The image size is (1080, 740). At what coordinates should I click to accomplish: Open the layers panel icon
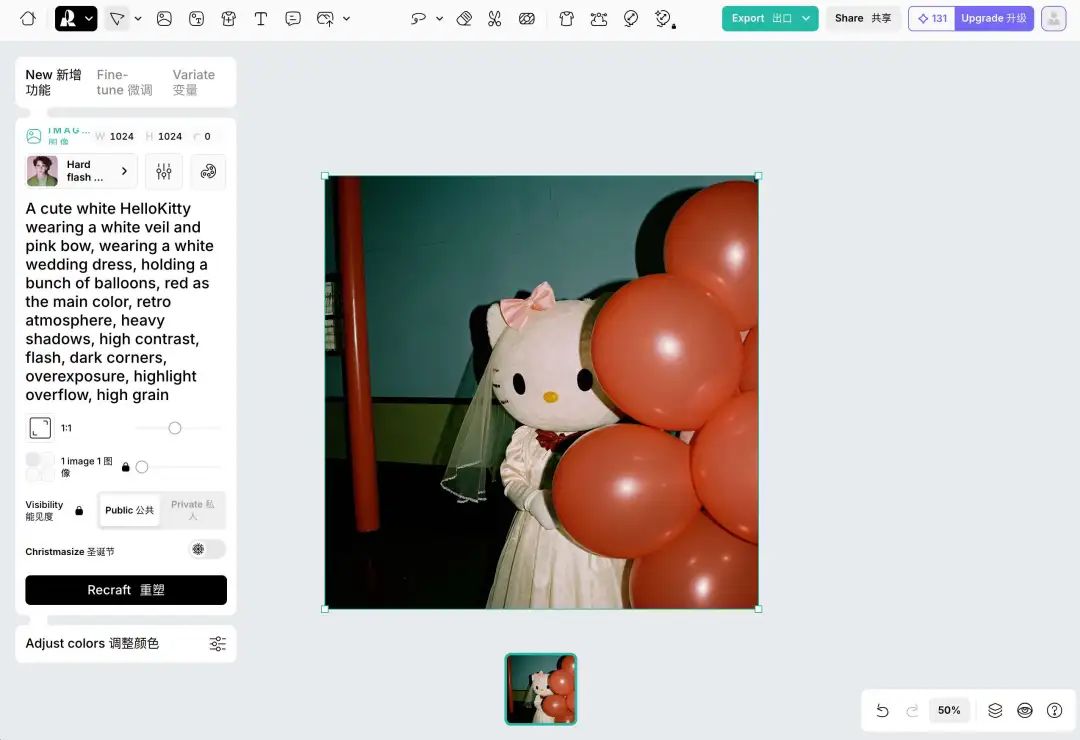pyautogui.click(x=995, y=710)
